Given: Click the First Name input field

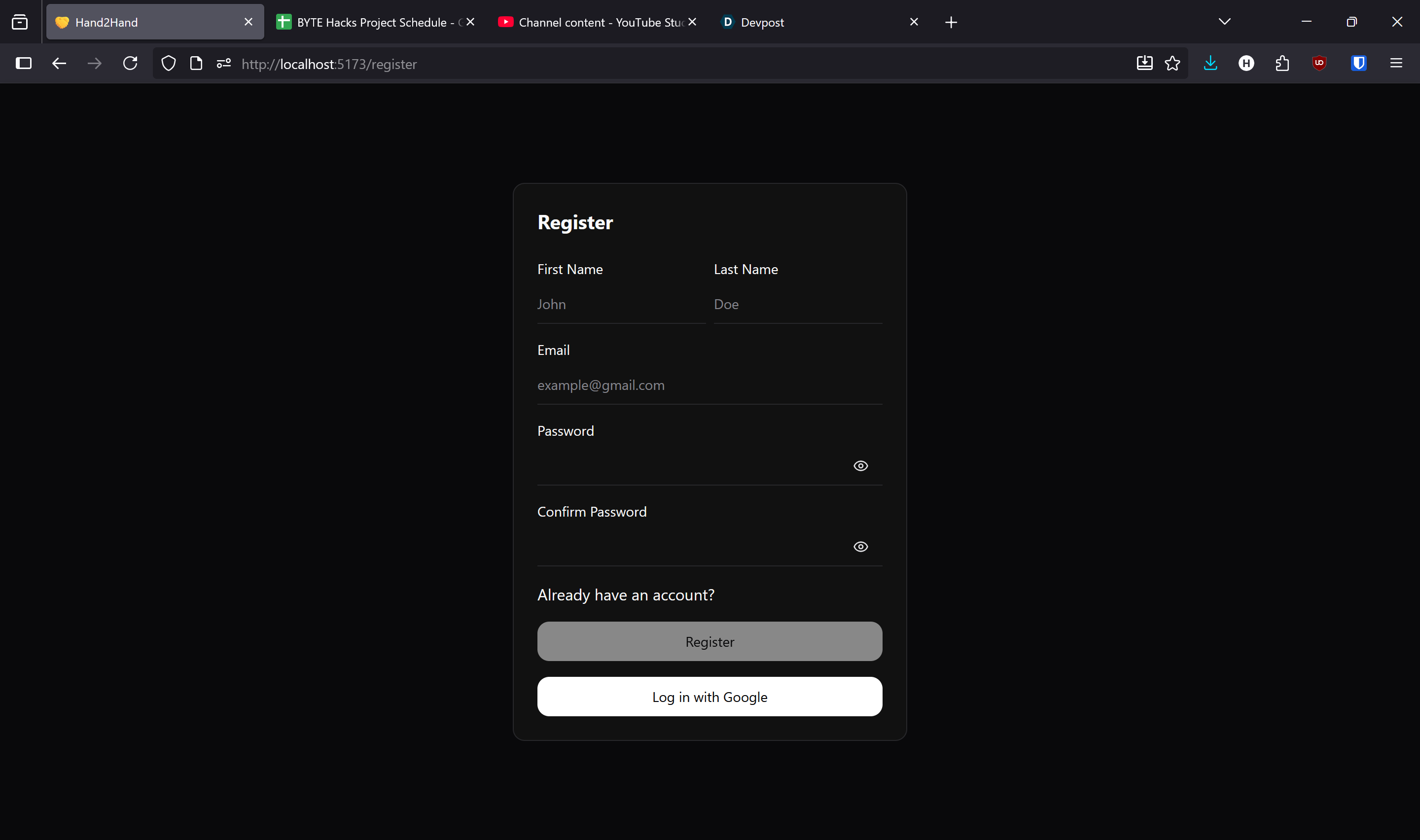Looking at the screenshot, I should coord(621,305).
